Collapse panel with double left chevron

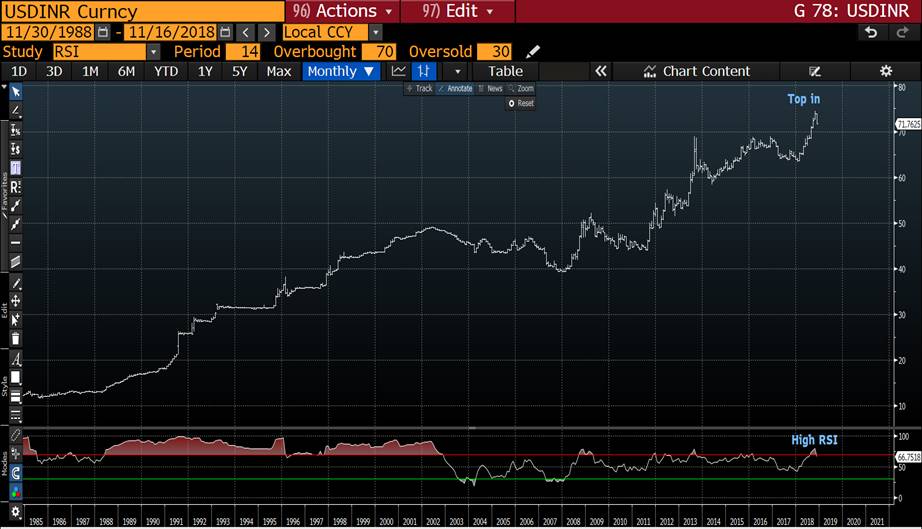(x=600, y=71)
